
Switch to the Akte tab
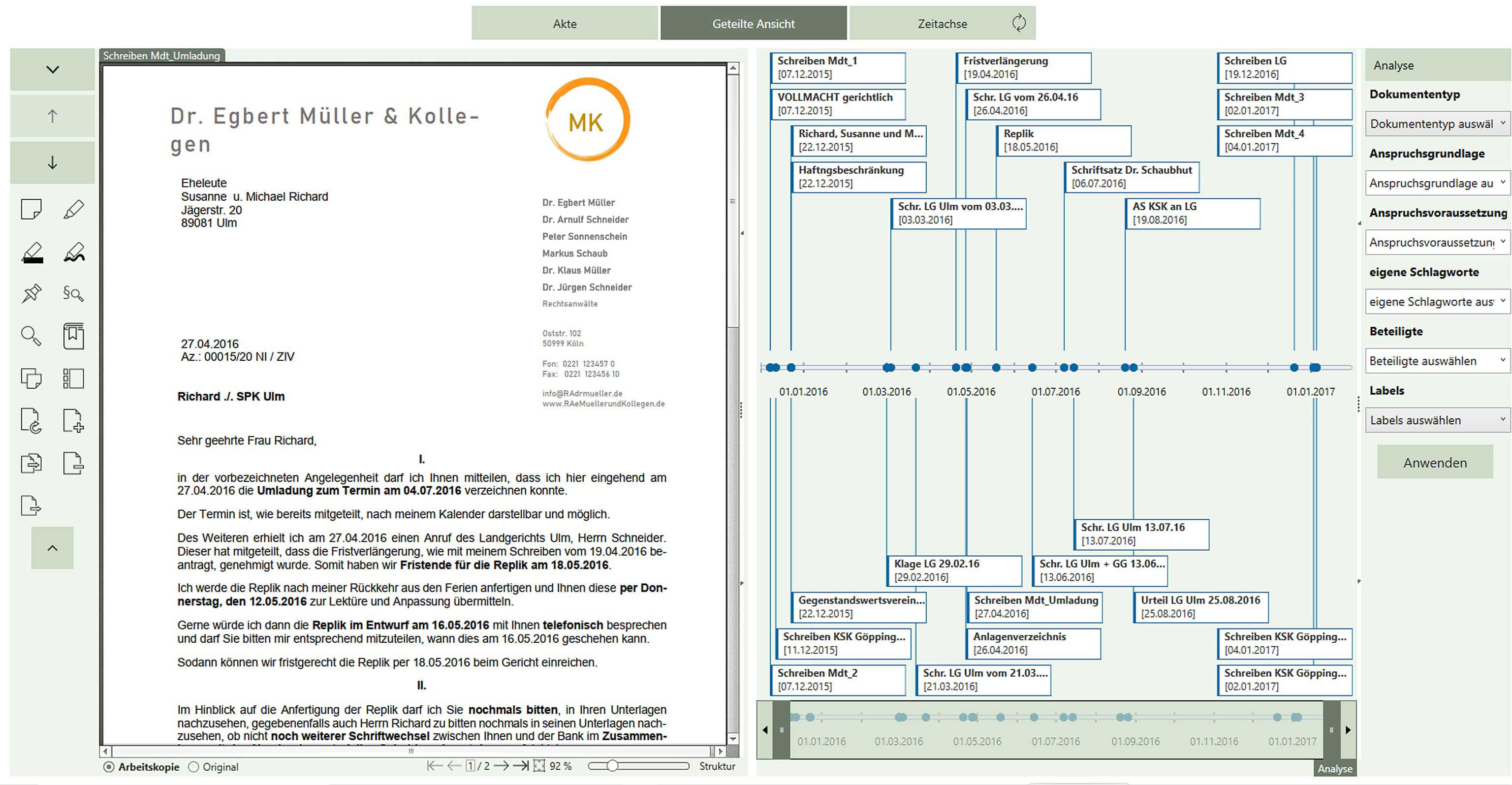565,24
